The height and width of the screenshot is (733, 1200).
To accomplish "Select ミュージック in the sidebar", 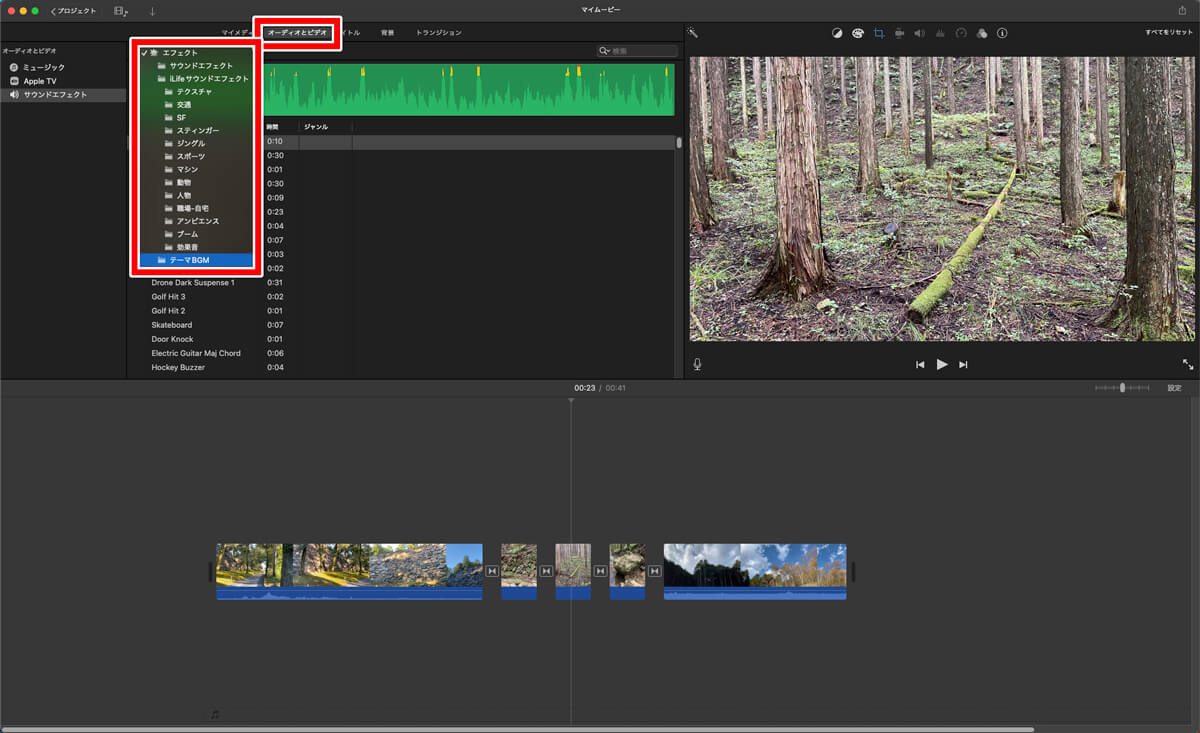I will (x=44, y=67).
